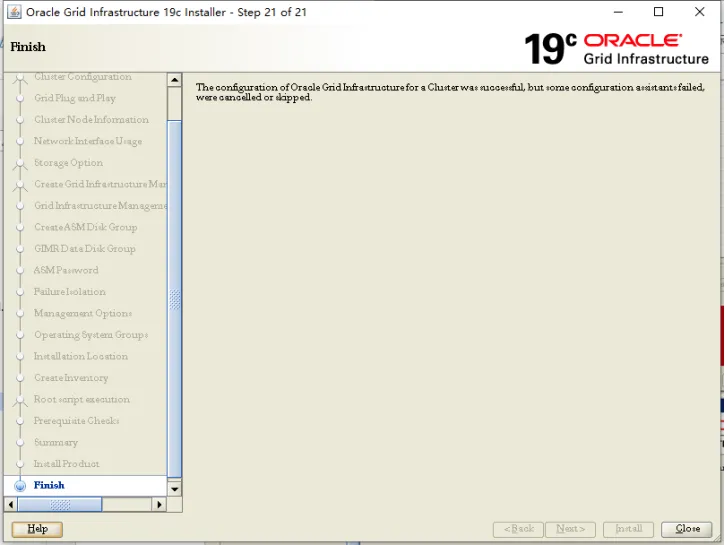Click the sidebar horizontal scrollbar thumb
The height and width of the screenshot is (545, 725).
60,504
